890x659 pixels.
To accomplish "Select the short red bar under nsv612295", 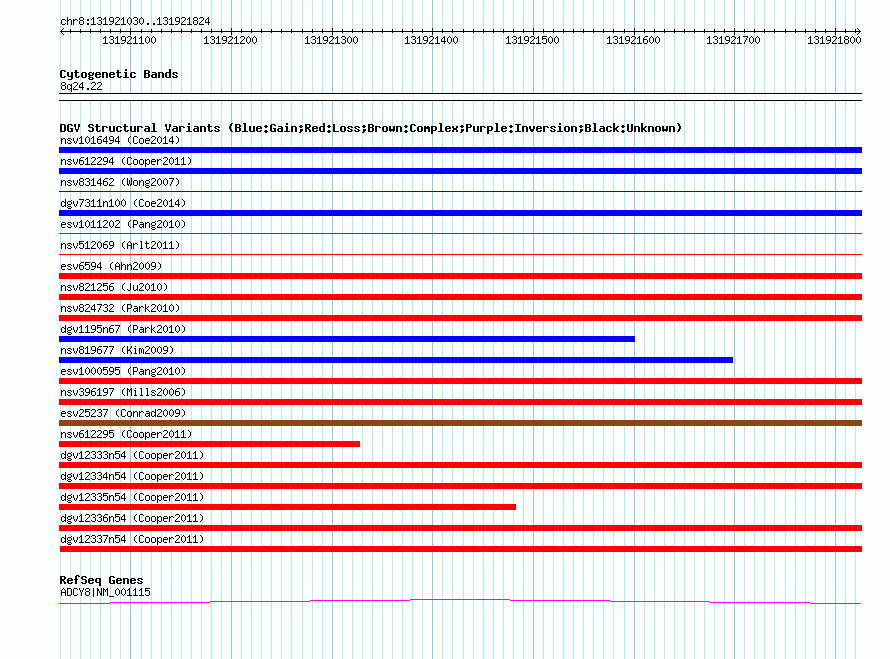I will [x=209, y=444].
